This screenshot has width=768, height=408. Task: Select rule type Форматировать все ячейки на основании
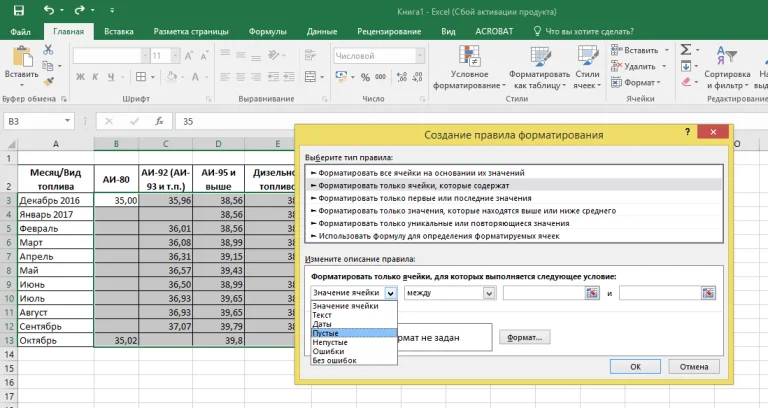coord(513,173)
